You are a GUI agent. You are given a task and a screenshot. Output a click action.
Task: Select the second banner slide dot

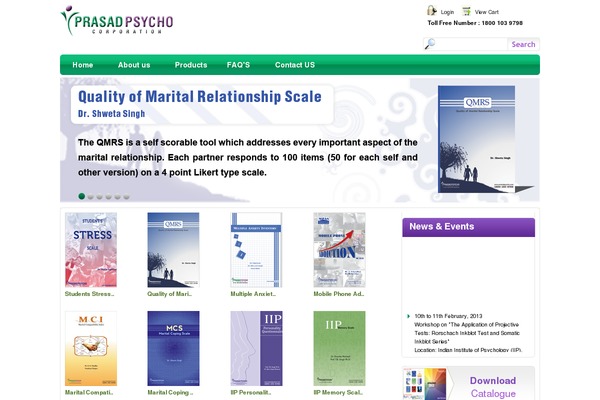(x=91, y=196)
